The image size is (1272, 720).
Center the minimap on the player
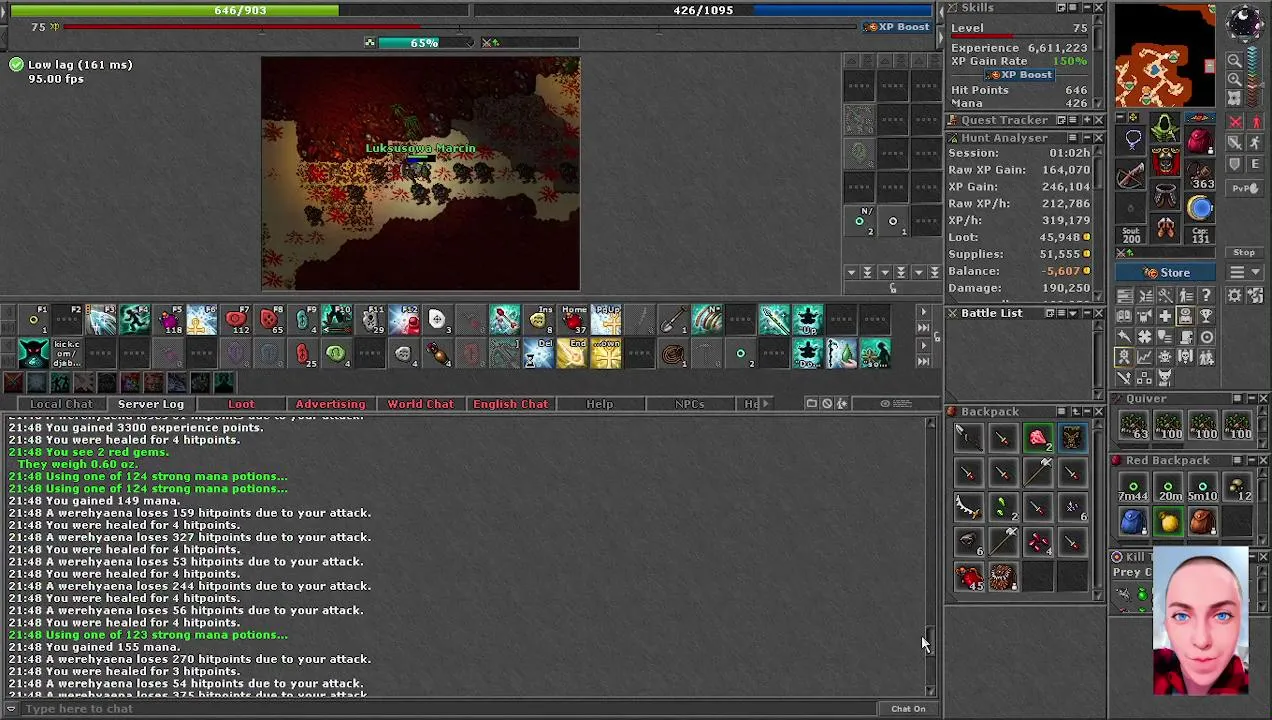tap(1235, 98)
